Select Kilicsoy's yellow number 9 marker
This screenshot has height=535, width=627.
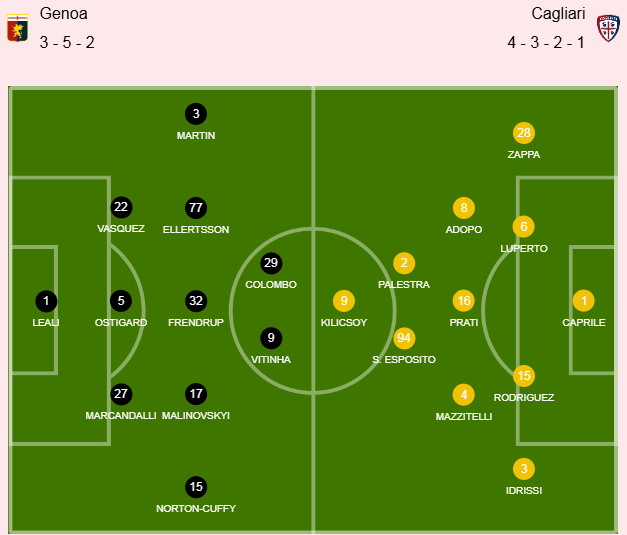tap(344, 301)
